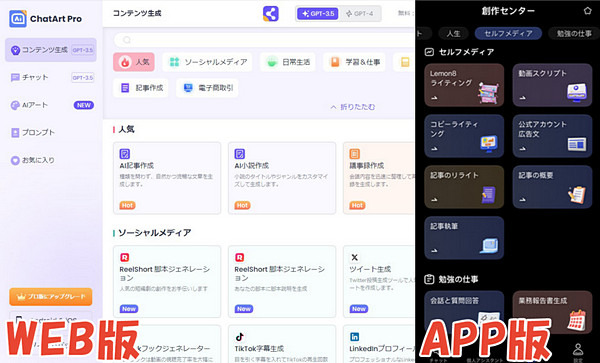Image resolution: width=600 pixels, height=363 pixels.
Task: Open the プロンプト sidebar icon
Action: coord(15,133)
